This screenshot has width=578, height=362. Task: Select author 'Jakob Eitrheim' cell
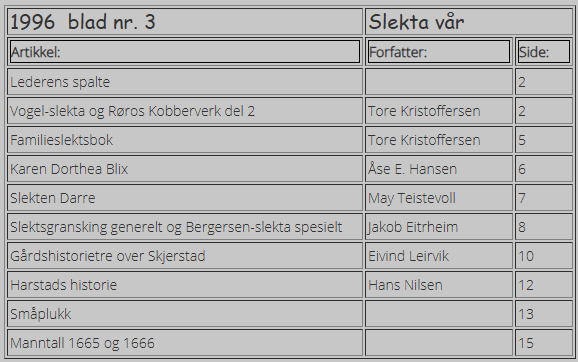[x=439, y=227]
